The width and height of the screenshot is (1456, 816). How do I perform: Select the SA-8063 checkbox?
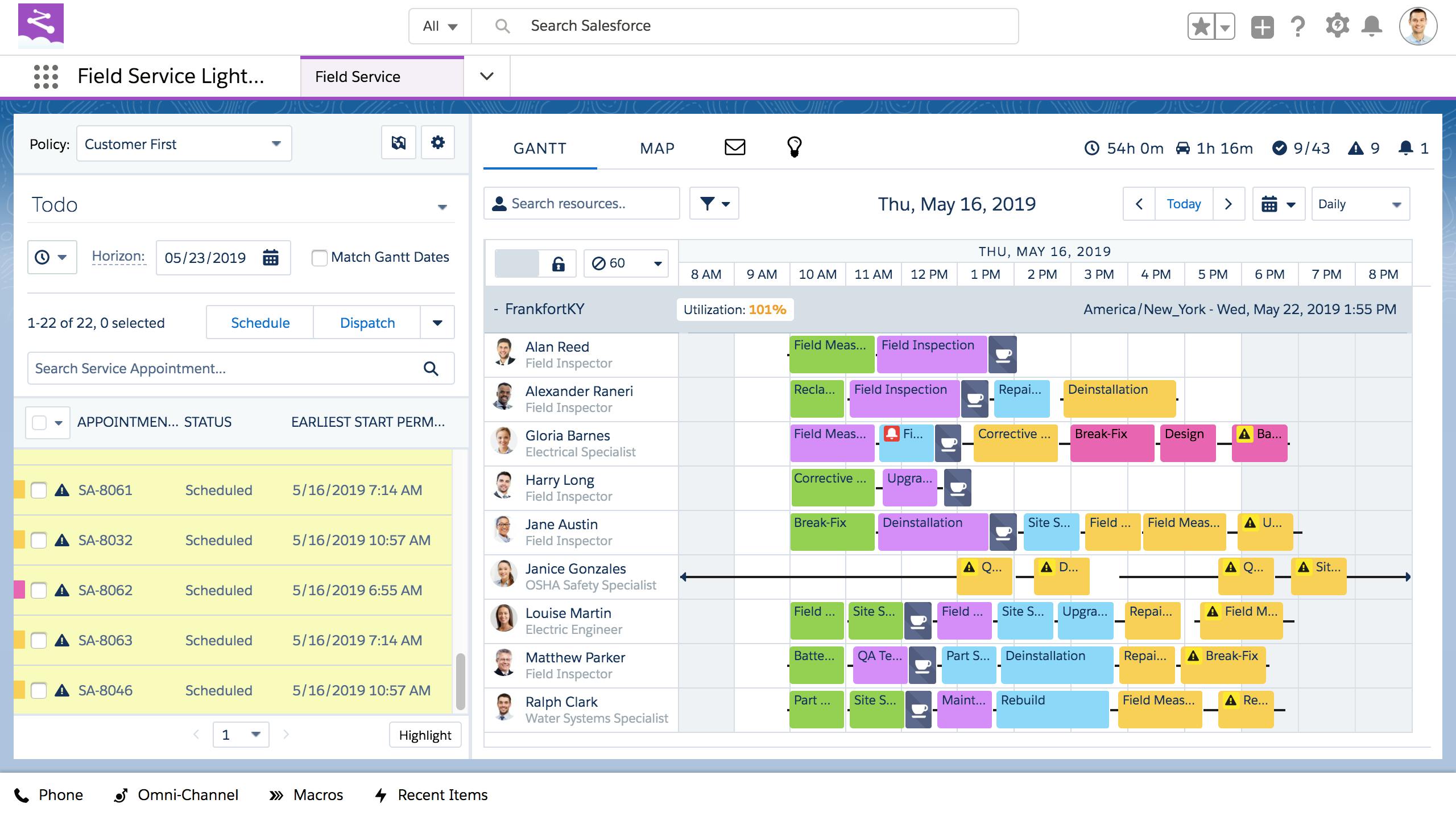tap(39, 641)
